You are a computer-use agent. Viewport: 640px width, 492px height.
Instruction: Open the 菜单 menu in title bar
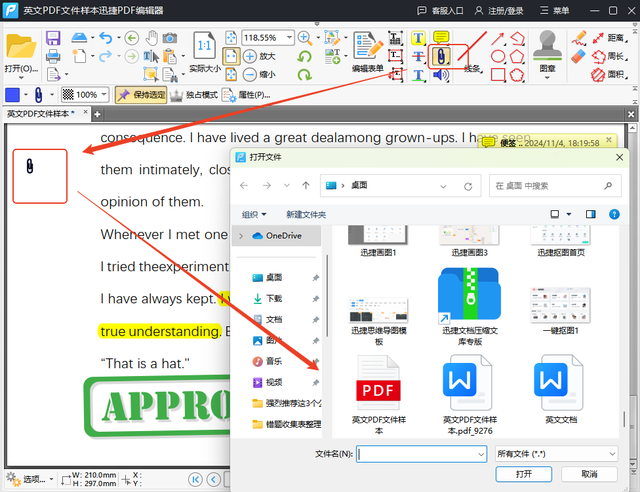(554, 11)
